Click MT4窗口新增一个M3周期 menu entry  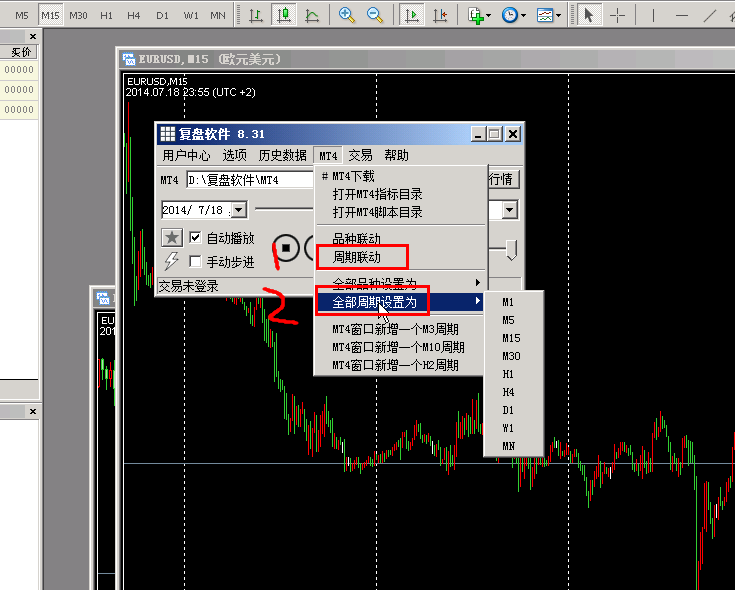click(x=395, y=329)
